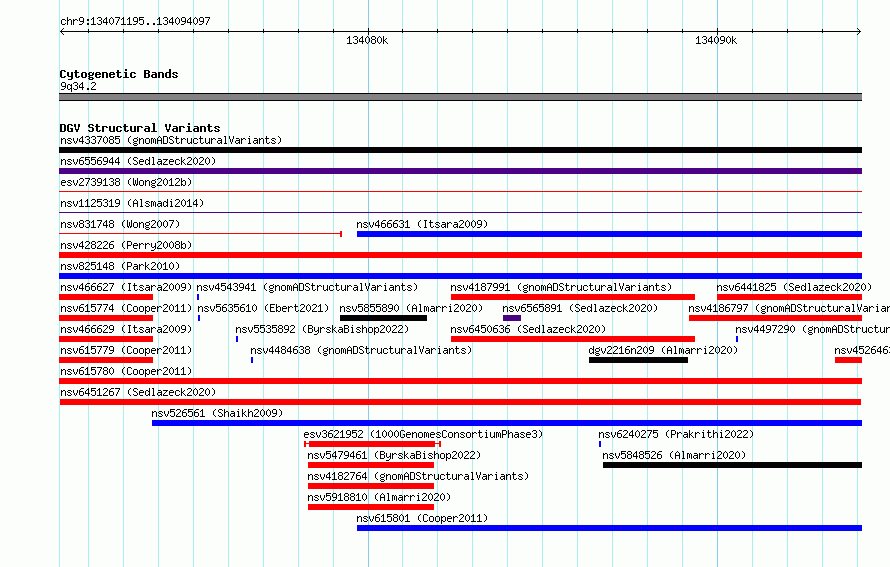The image size is (890, 567).
Task: Select the red nsv5479461 variant bar
Action: pos(371,465)
